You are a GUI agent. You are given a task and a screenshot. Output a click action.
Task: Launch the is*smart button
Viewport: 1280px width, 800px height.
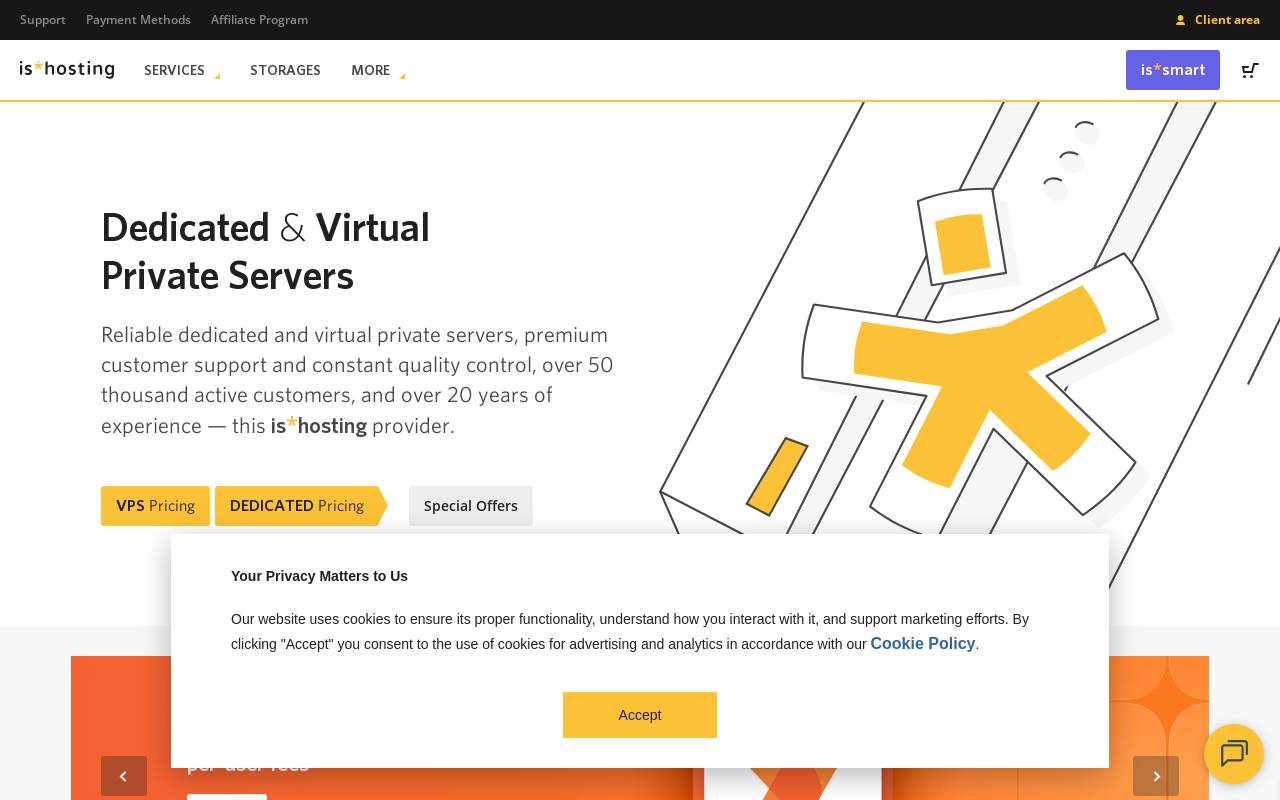pos(1173,70)
